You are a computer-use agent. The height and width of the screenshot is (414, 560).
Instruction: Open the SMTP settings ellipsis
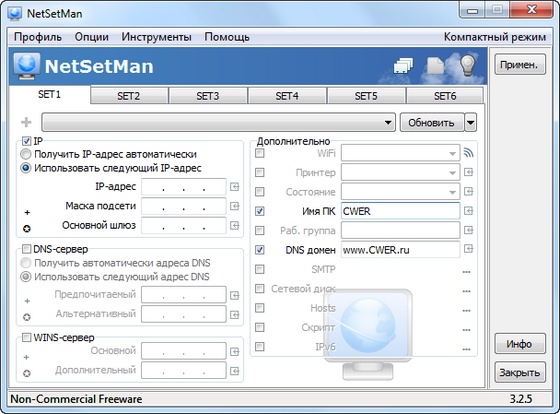(x=466, y=272)
